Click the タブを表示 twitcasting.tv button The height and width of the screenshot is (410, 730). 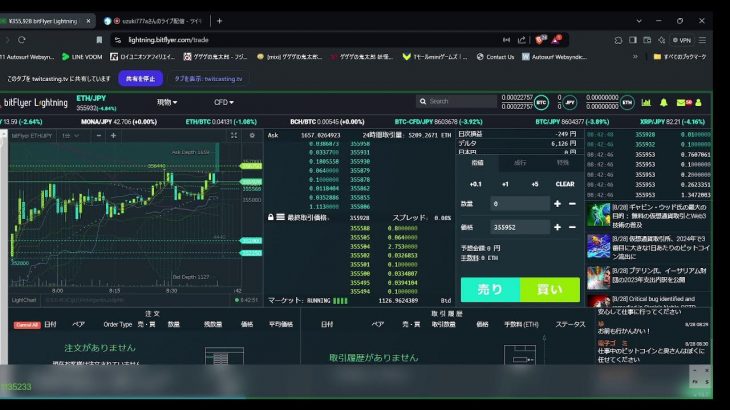click(208, 79)
